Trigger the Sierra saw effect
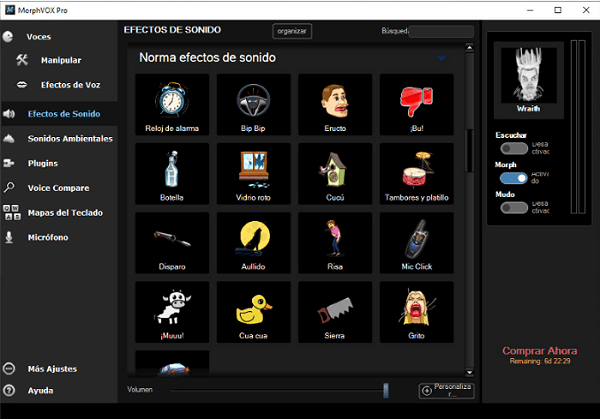The width and height of the screenshot is (600, 419). tap(335, 312)
